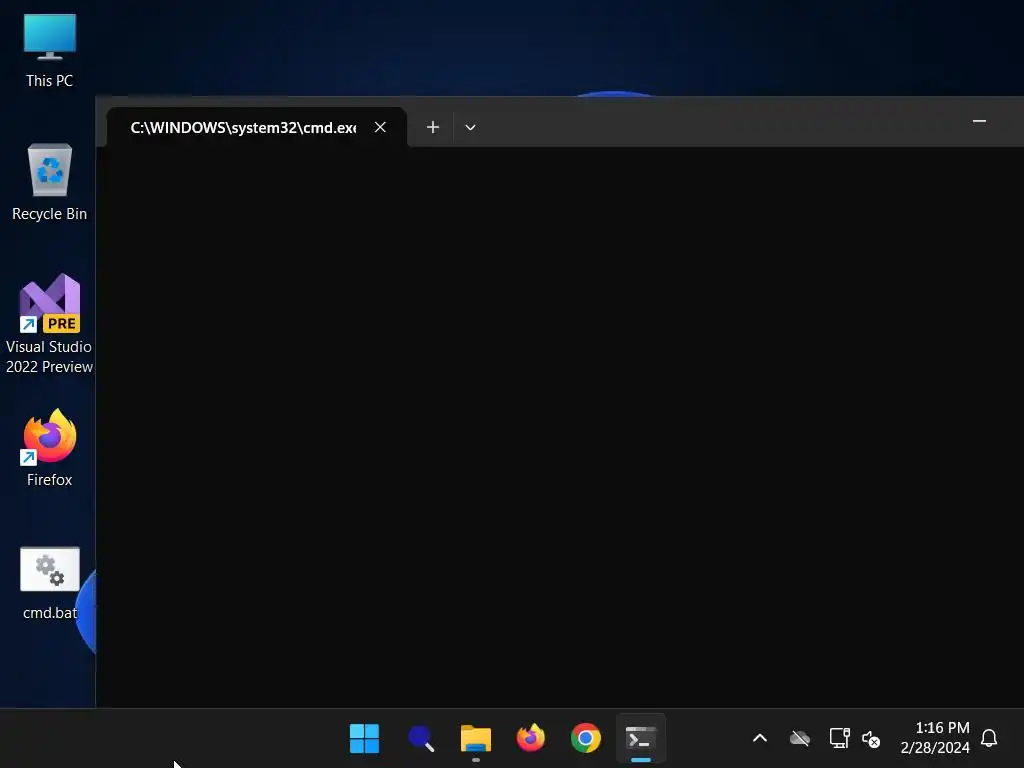Screen dimensions: 1024x768
Task: Select Visual Studio 2022 Preview shortcut
Action: tap(49, 324)
